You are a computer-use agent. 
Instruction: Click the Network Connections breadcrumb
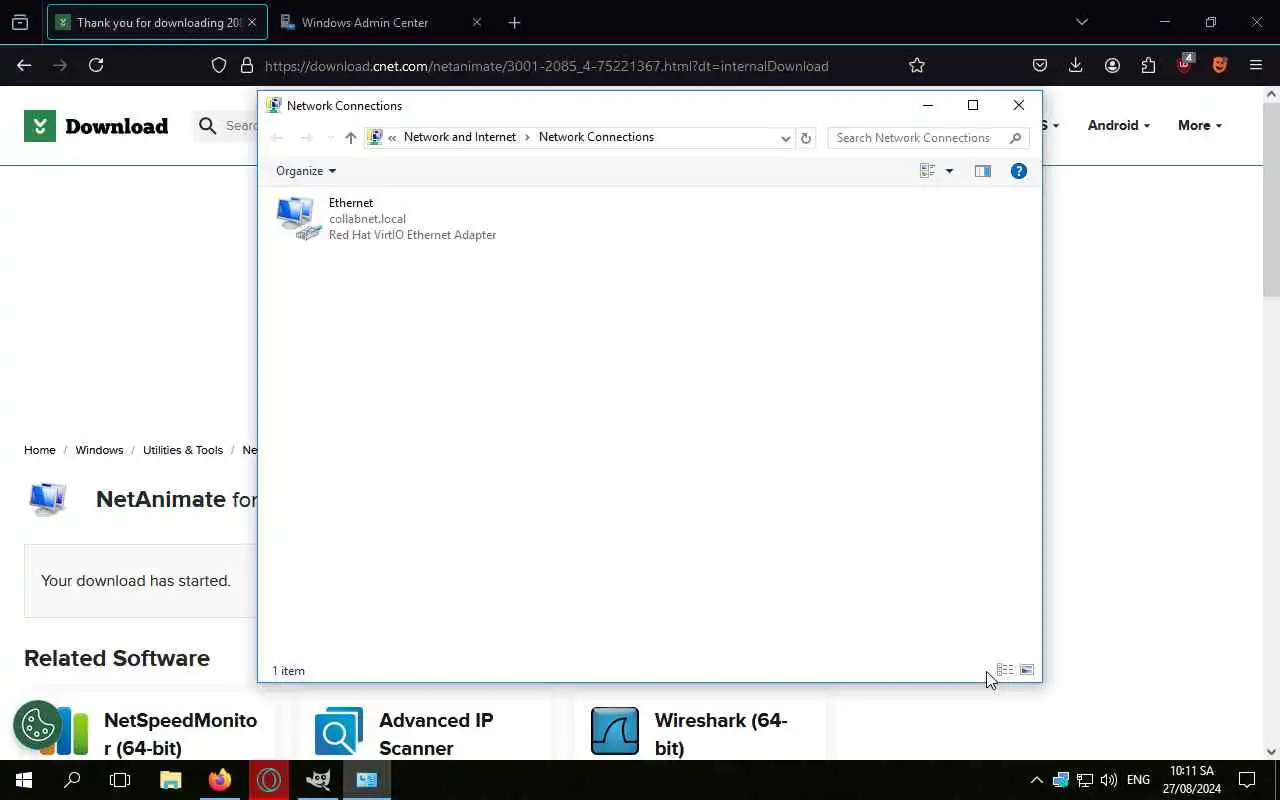pos(596,137)
